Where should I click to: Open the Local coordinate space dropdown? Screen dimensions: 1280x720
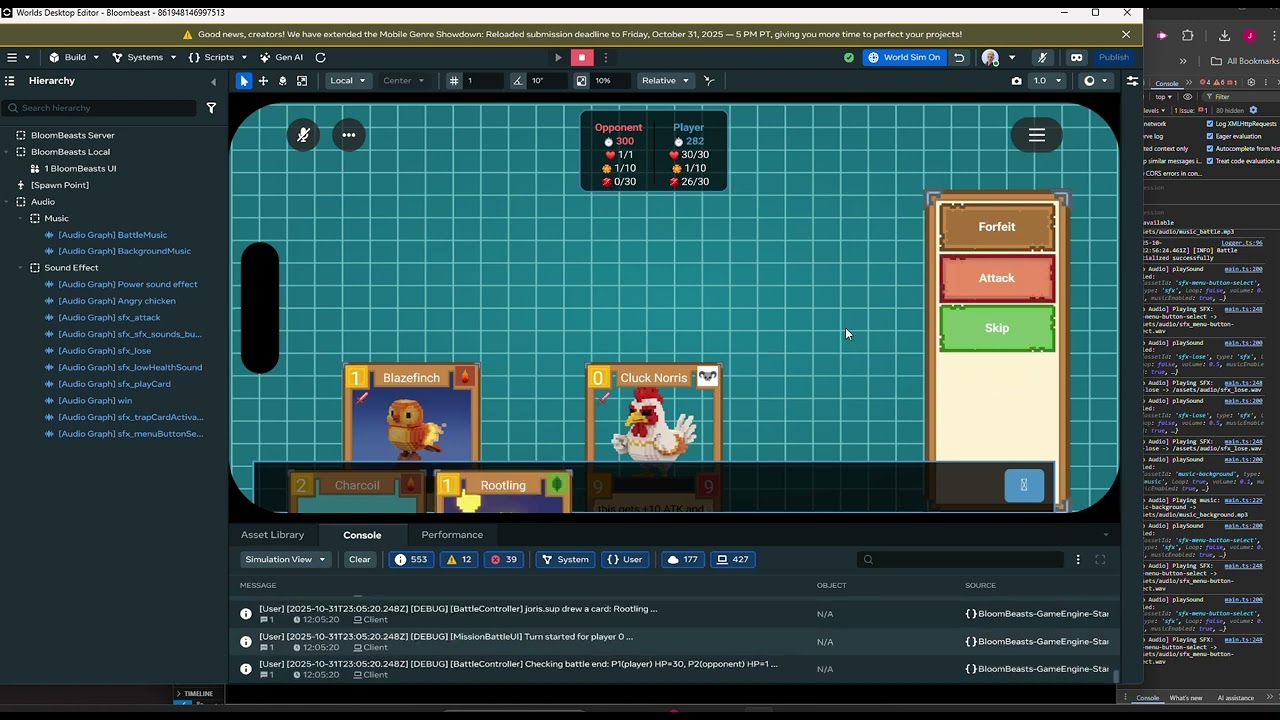[348, 81]
